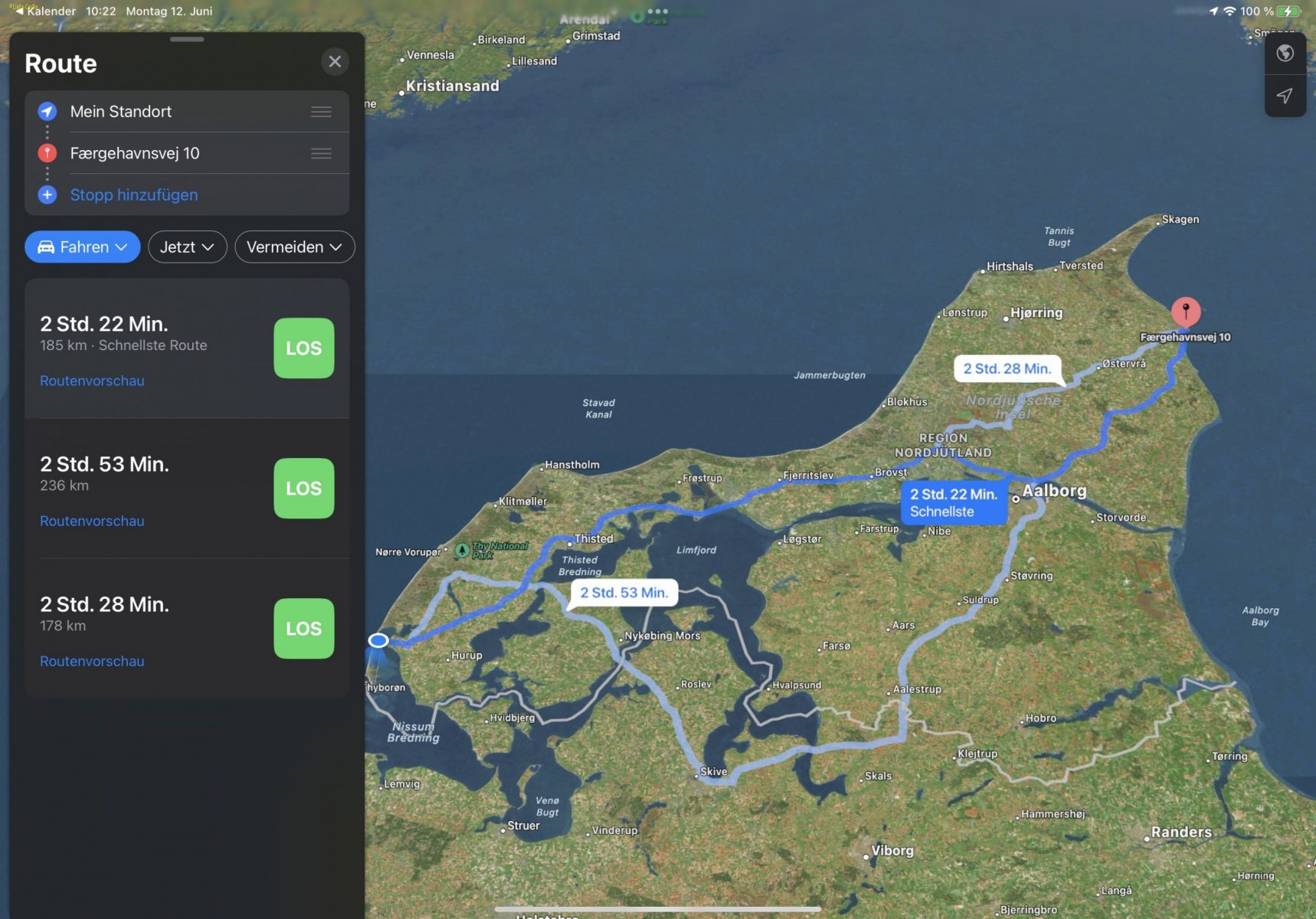The image size is (1316, 919).
Task: Open the Fahren transport mode dropdown
Action: [82, 247]
